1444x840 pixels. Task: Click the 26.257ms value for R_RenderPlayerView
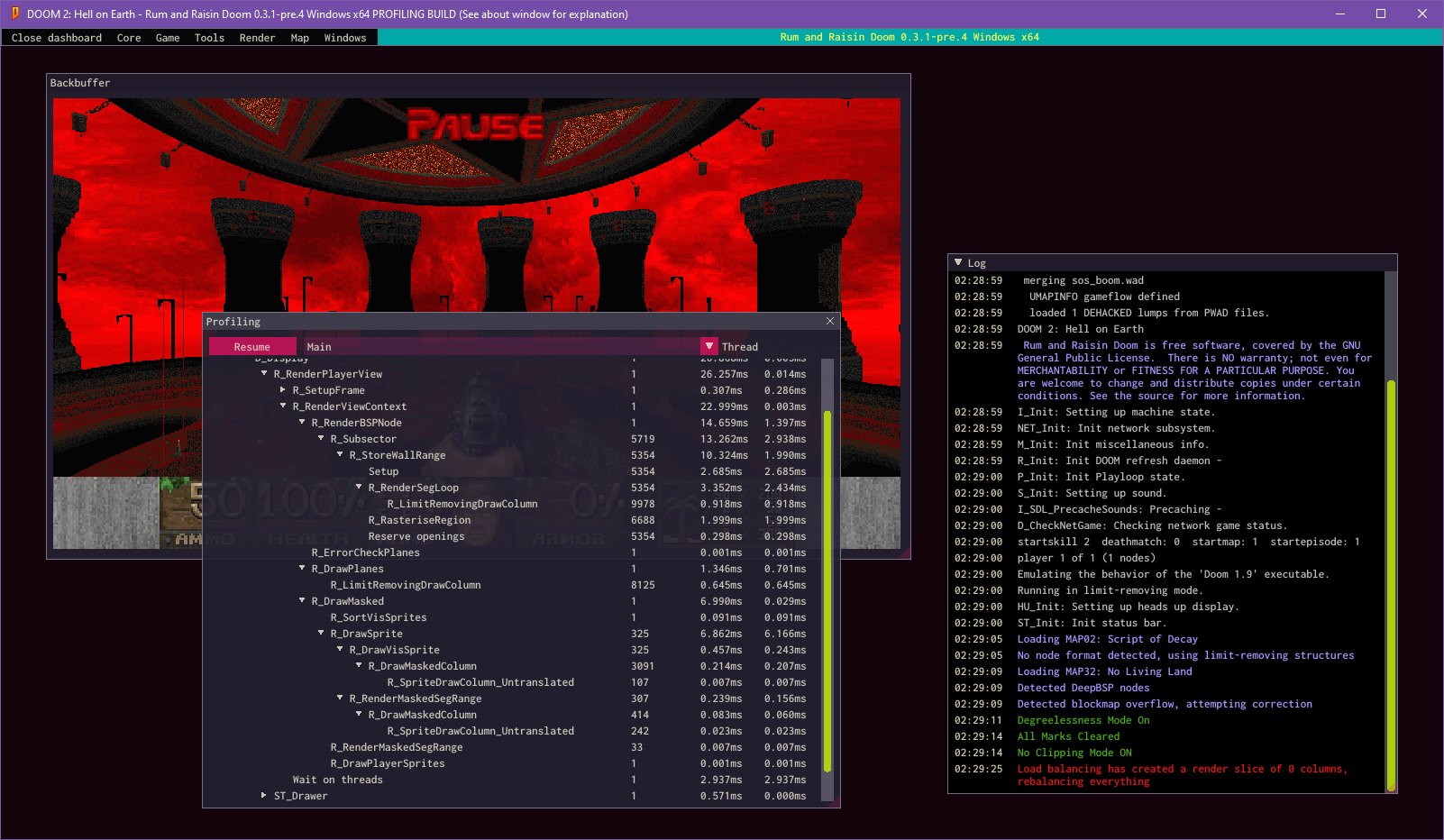[724, 374]
